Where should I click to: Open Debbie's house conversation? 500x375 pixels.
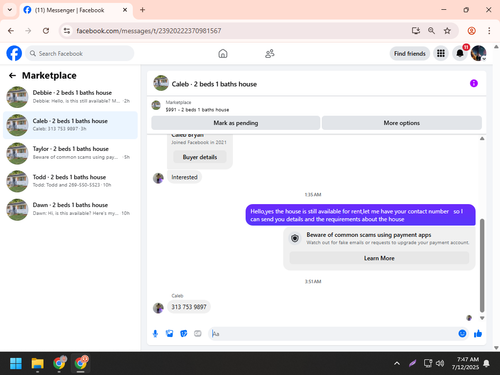pos(70,97)
